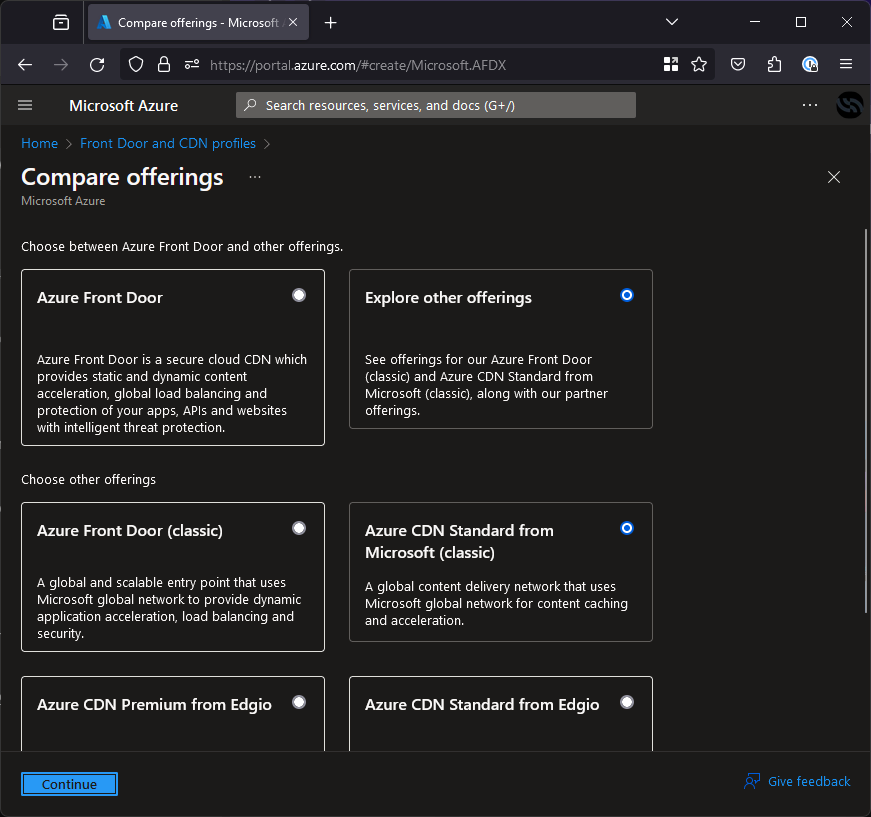The height and width of the screenshot is (817, 871).
Task: Open Give feedback link
Action: tap(809, 781)
